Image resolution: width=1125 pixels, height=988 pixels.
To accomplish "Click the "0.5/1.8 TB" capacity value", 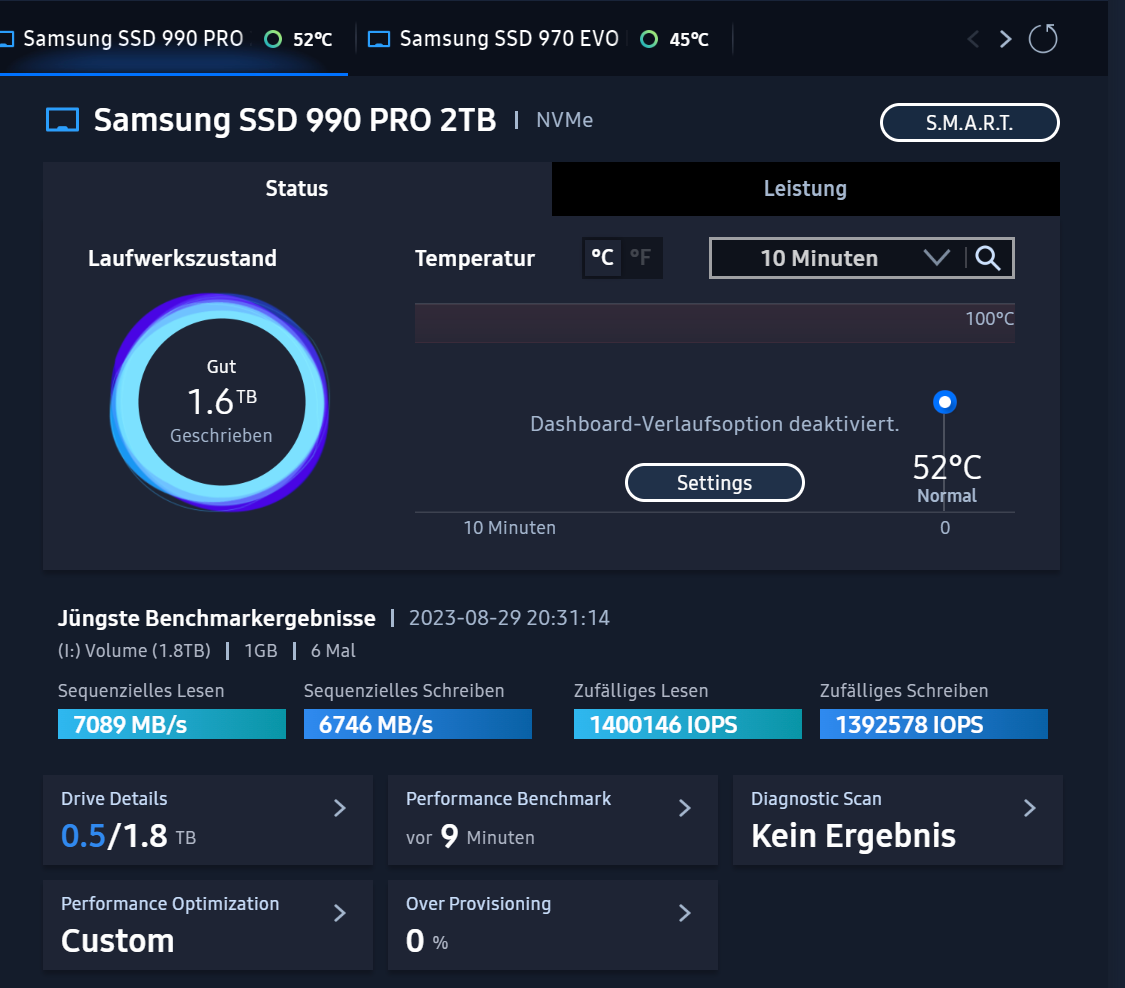I will 128,836.
